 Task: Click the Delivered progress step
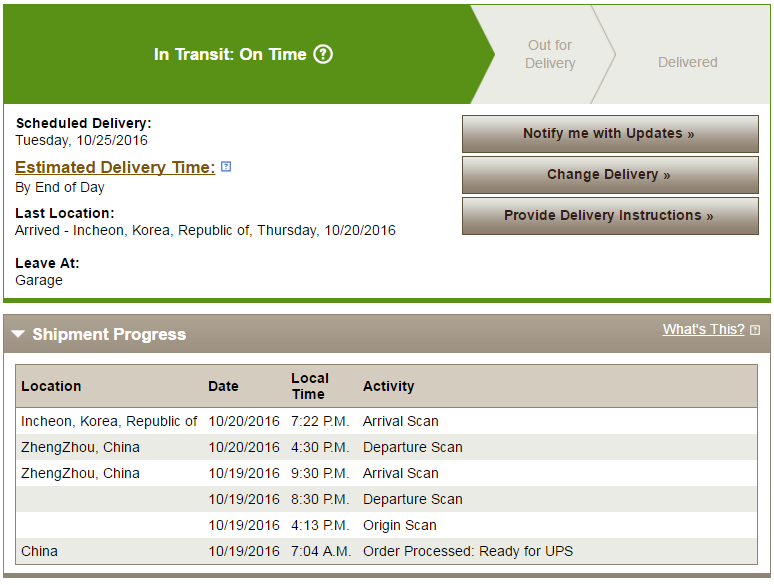pos(687,62)
